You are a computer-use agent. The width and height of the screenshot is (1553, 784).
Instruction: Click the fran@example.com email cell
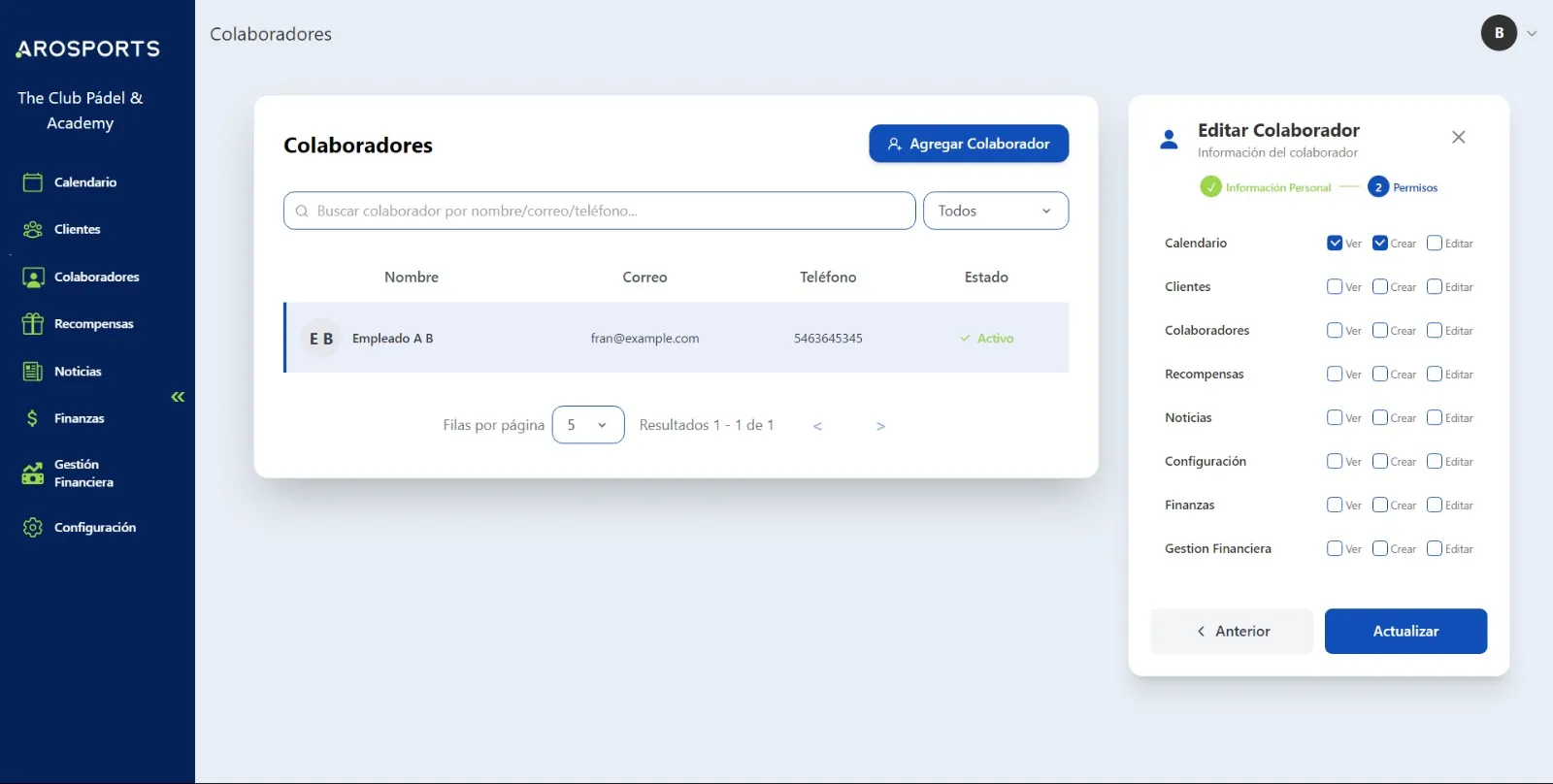coord(644,339)
